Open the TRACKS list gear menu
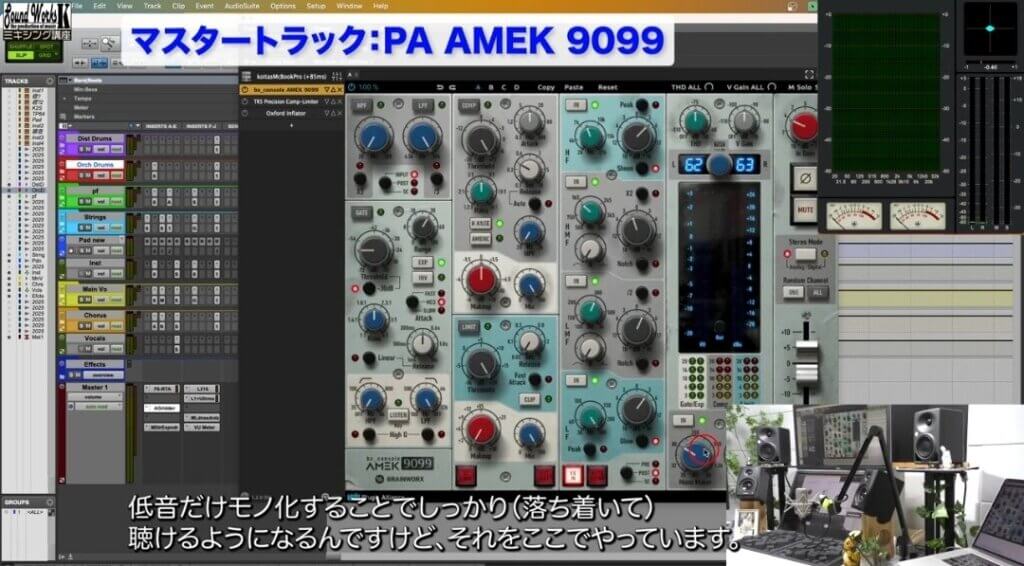 click(x=48, y=81)
